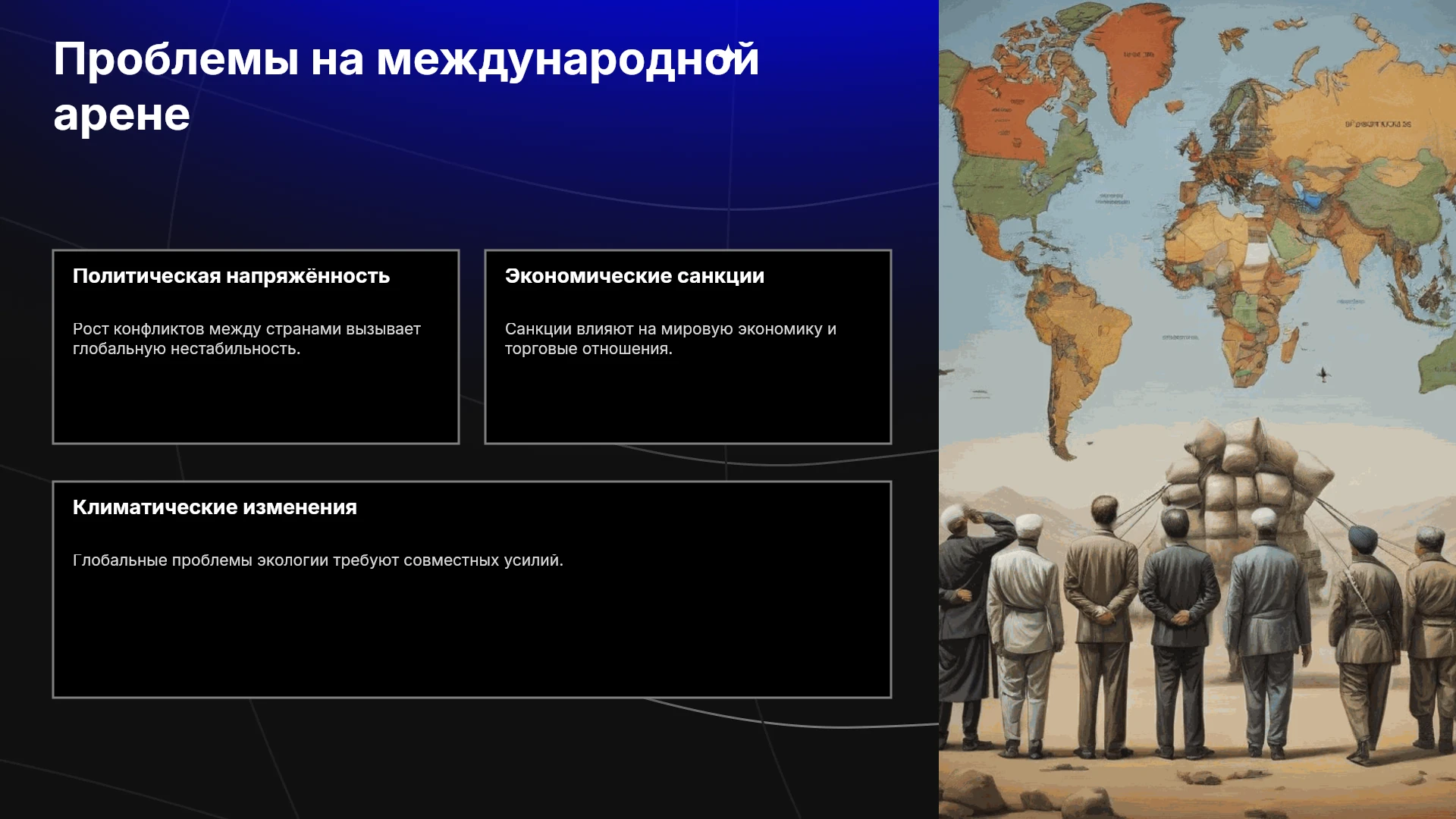This screenshot has height=819, width=1456.
Task: Click the text about 'Рост конфликтов между странами'
Action: coord(246,339)
